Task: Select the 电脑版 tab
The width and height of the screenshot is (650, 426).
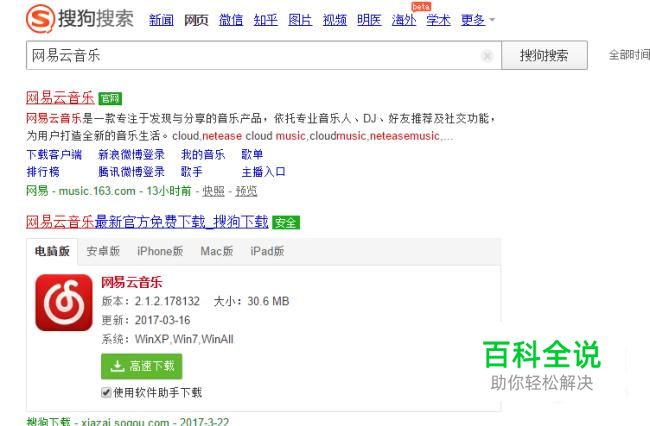Action: click(52, 251)
